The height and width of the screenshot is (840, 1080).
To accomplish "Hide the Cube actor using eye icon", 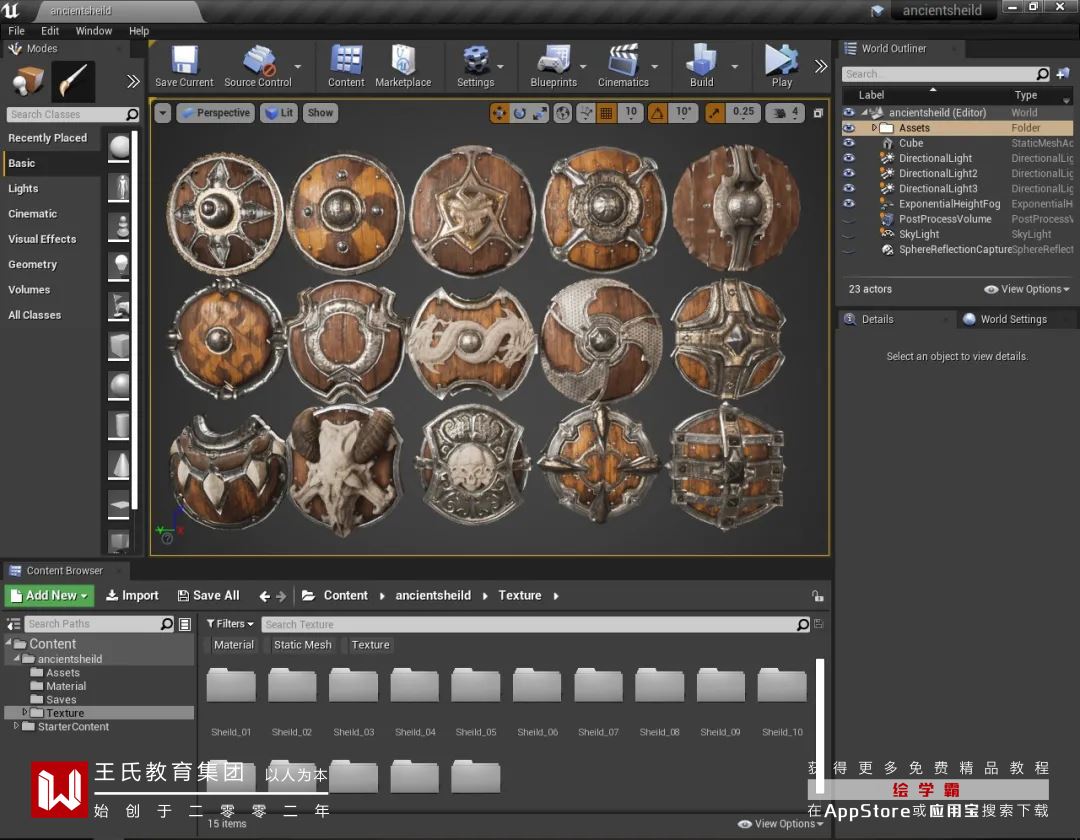I will (849, 143).
